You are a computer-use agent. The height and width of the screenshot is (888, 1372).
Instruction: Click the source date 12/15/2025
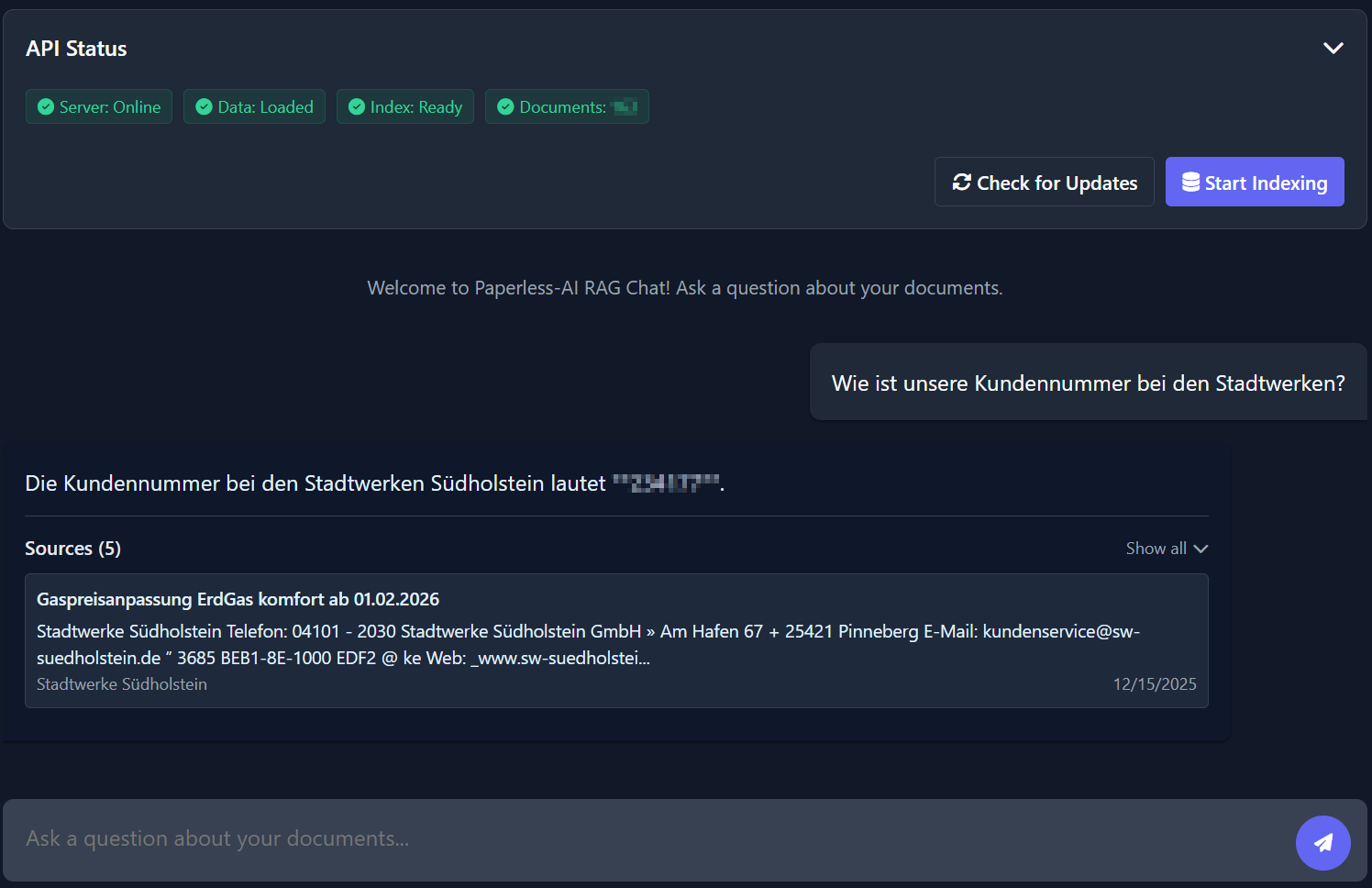(x=1154, y=684)
